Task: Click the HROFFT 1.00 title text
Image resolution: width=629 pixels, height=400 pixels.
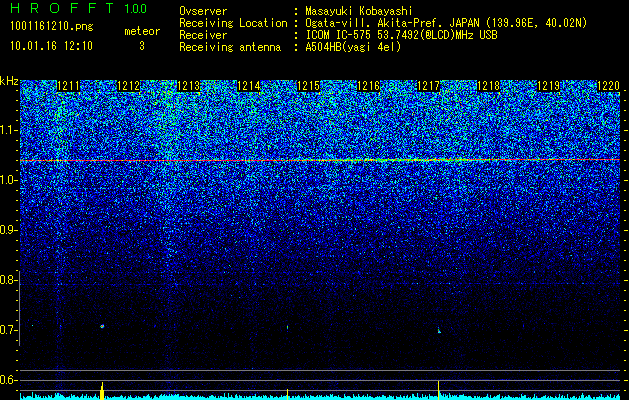Action: [x=79, y=8]
